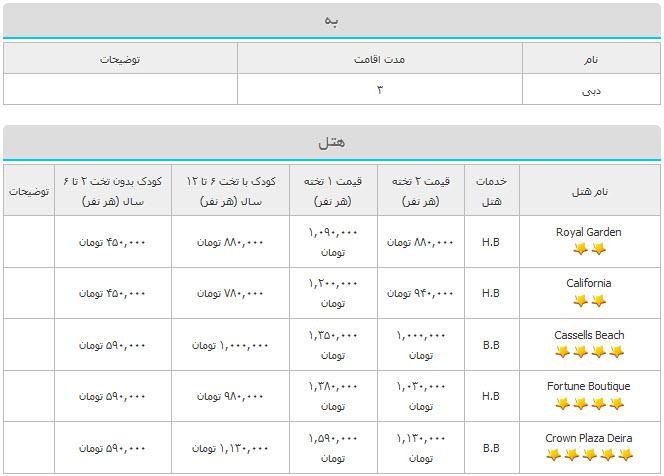Click the 'توضیحات' header in the destination table
Viewport: 664px width, 476px height.
click(x=120, y=59)
